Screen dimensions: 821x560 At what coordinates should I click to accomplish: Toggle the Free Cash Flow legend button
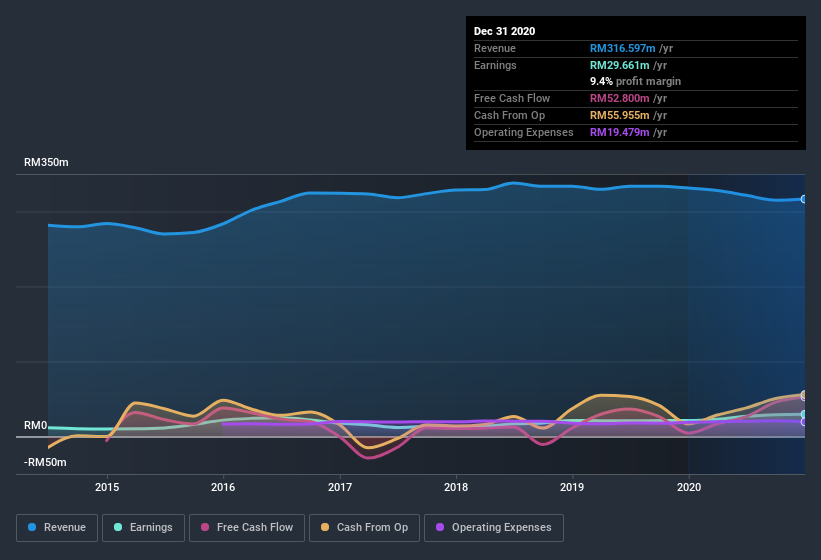point(247,528)
